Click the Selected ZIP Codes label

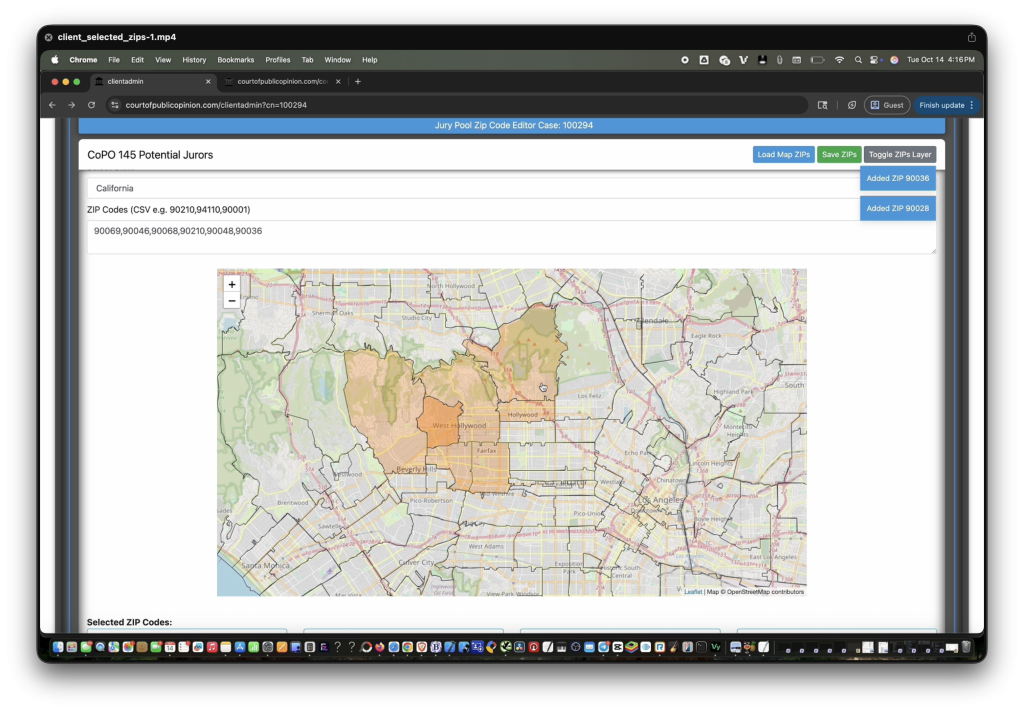tap(129, 622)
